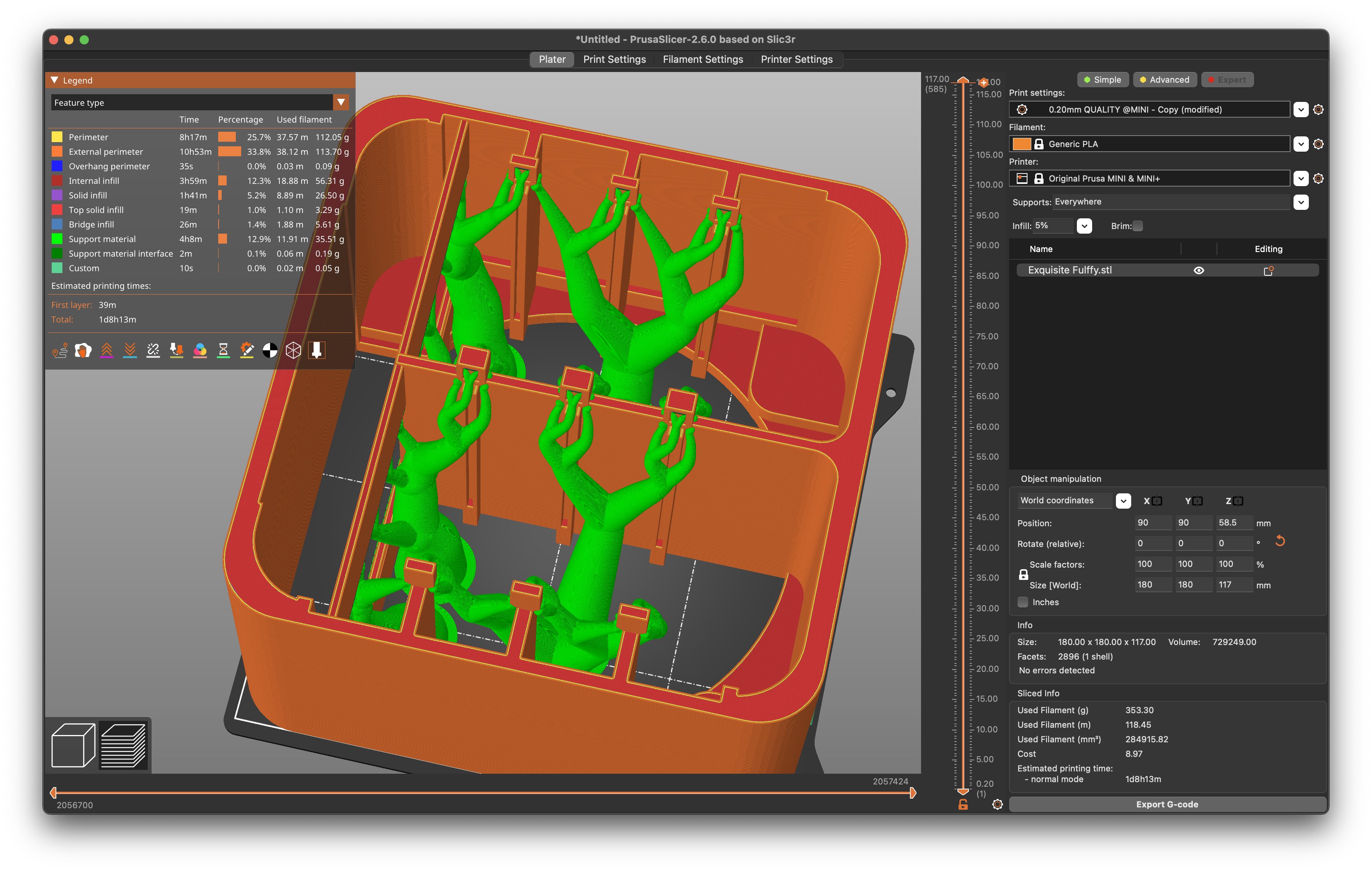
Task: Select Exquisite Fulffy.stl in object list
Action: pyautogui.click(x=1167, y=270)
